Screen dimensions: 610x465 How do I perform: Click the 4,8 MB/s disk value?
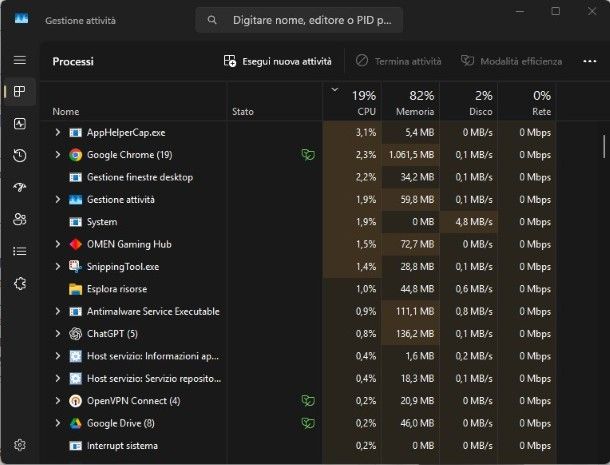point(474,222)
